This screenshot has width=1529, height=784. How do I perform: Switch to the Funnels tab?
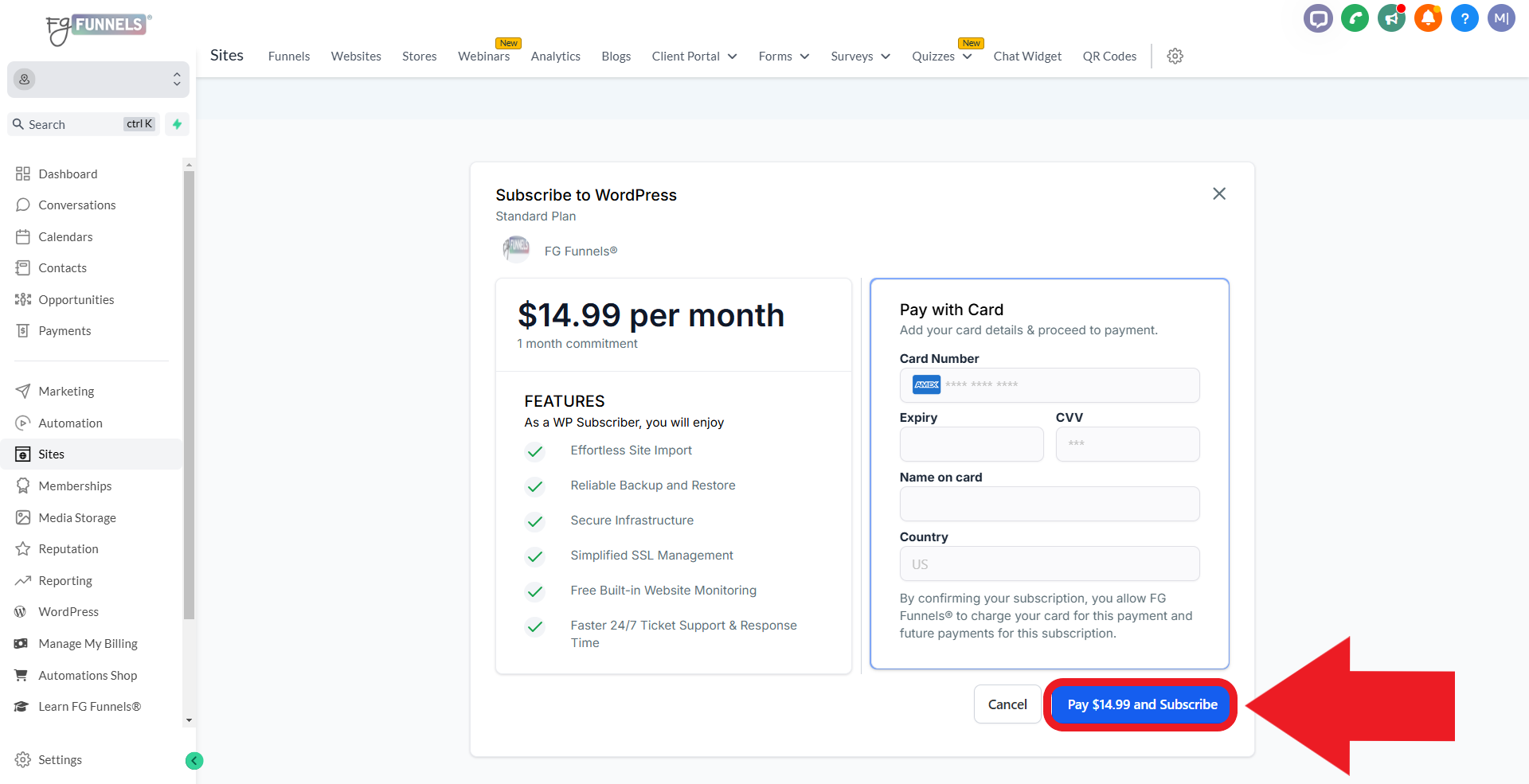click(x=289, y=56)
